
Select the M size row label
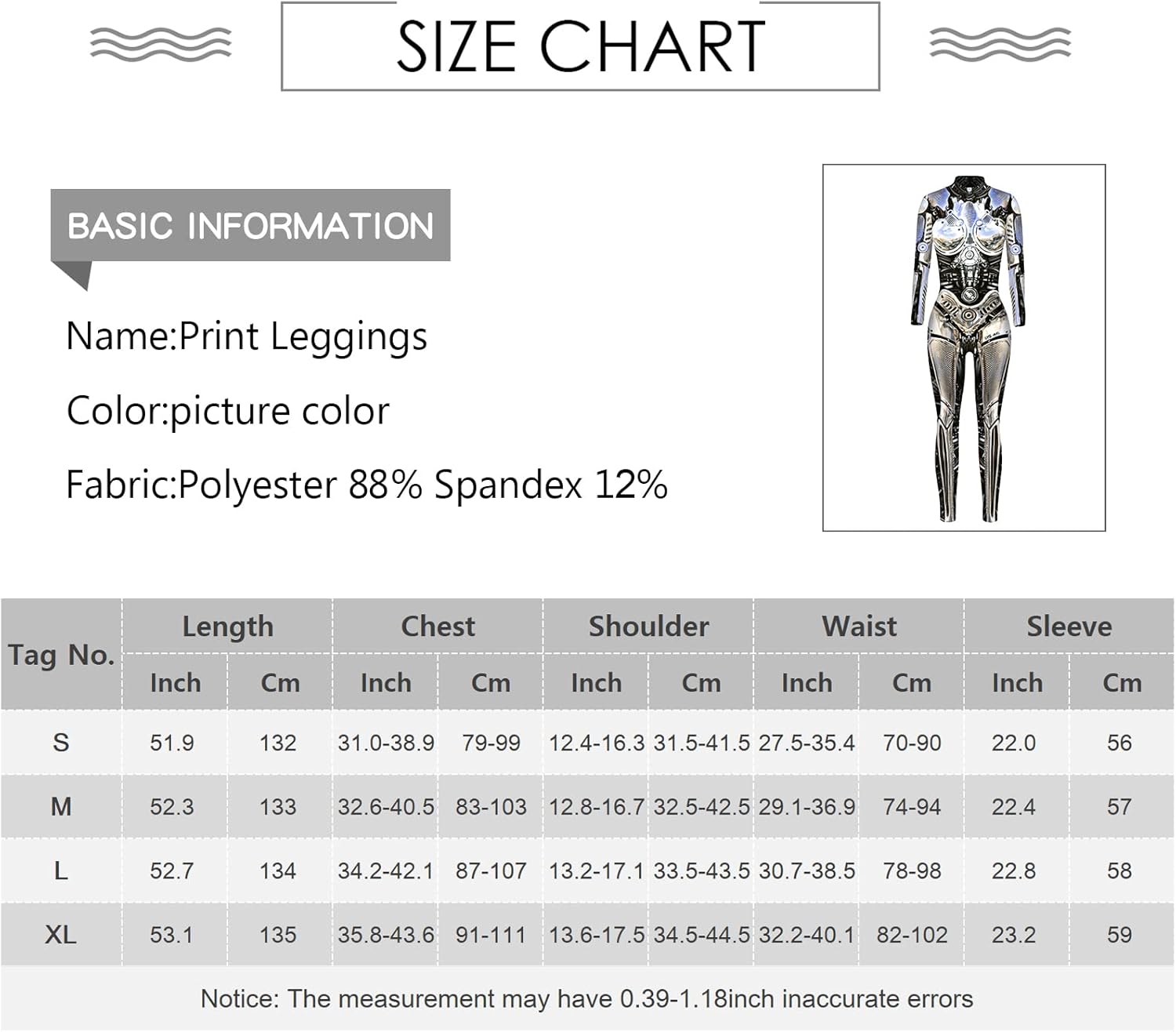pos(61,807)
